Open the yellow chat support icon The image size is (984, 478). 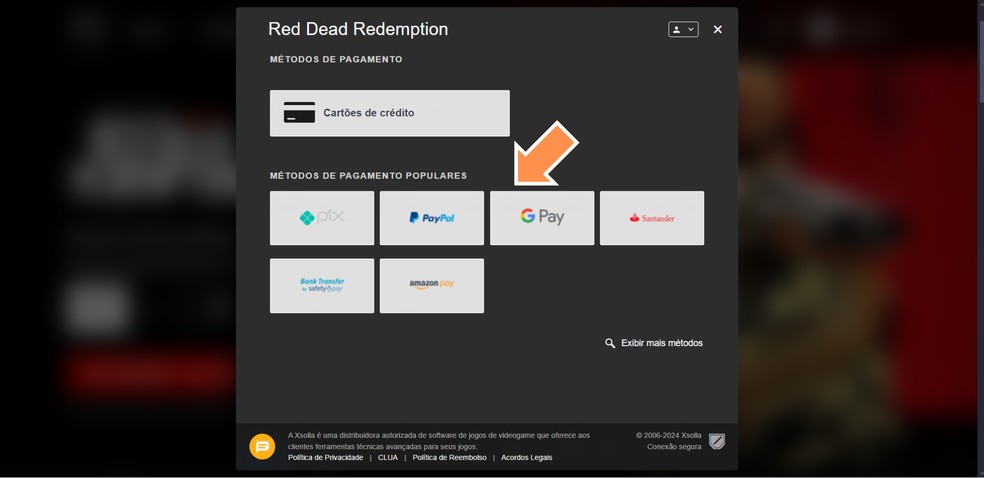coord(262,447)
